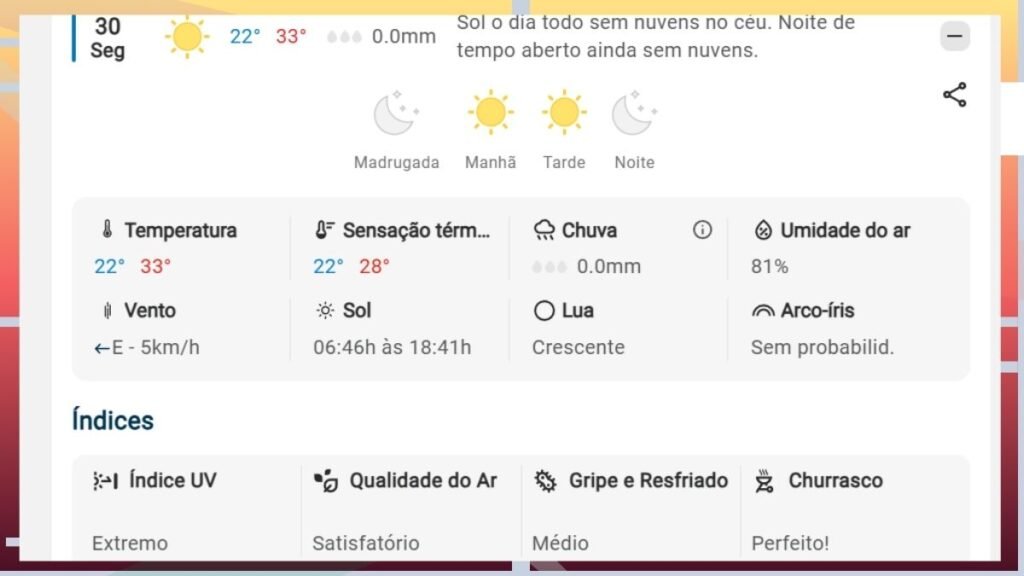Click the Sol sunrise and sunset times
This screenshot has height=576, width=1024.
(392, 347)
